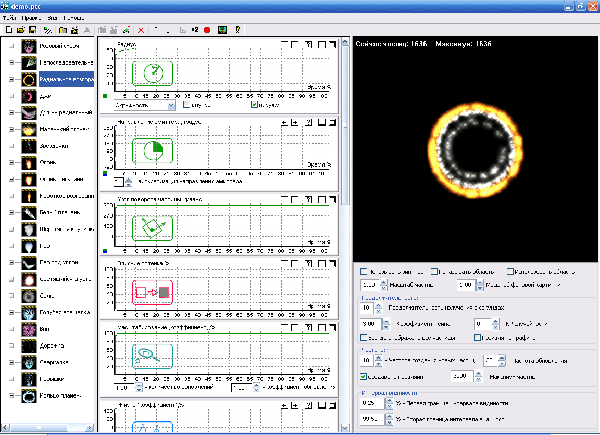Click the red X delete toolbar icon

click(x=141, y=30)
